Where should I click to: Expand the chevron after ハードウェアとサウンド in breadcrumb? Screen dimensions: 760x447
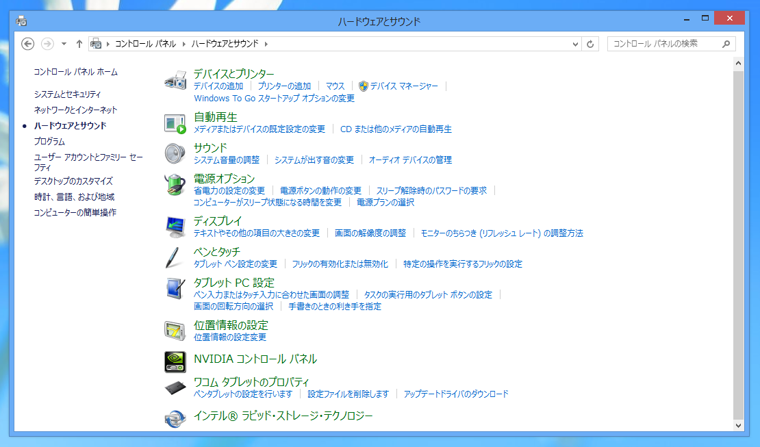pyautogui.click(x=266, y=44)
